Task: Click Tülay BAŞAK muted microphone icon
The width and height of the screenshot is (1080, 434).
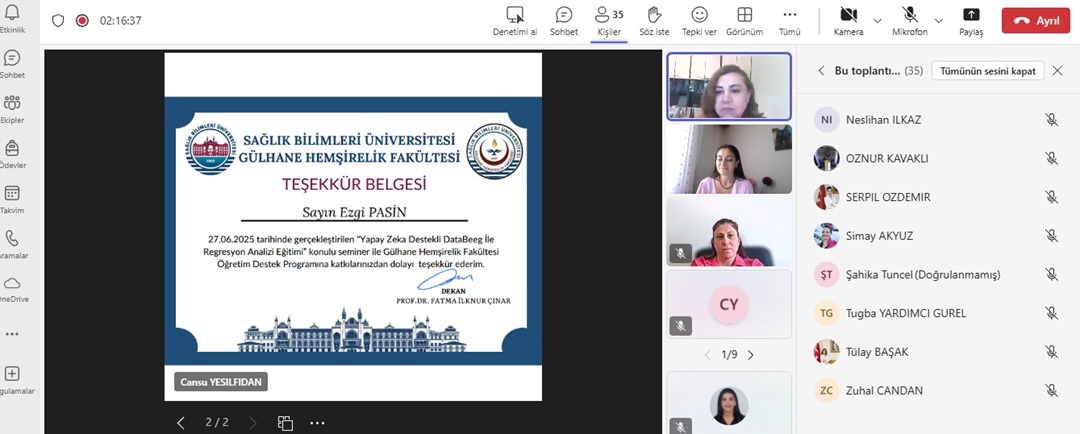Action: point(1051,352)
